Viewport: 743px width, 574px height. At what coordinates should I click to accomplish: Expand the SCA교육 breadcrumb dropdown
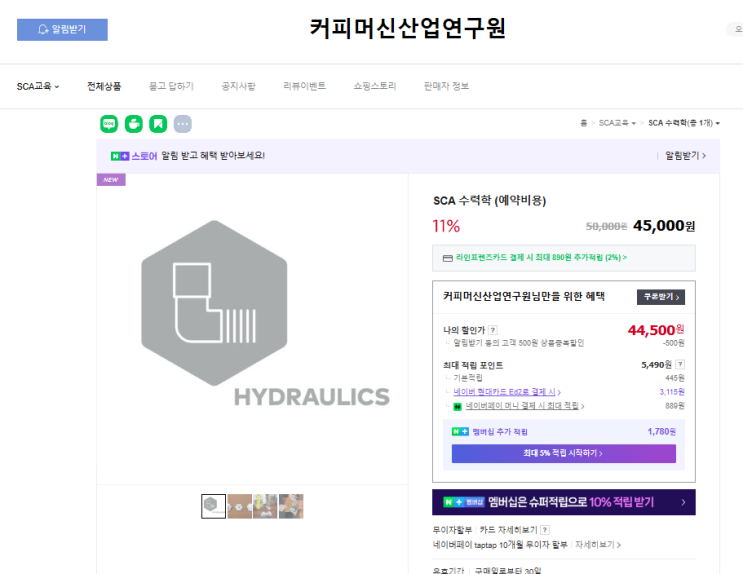617,123
